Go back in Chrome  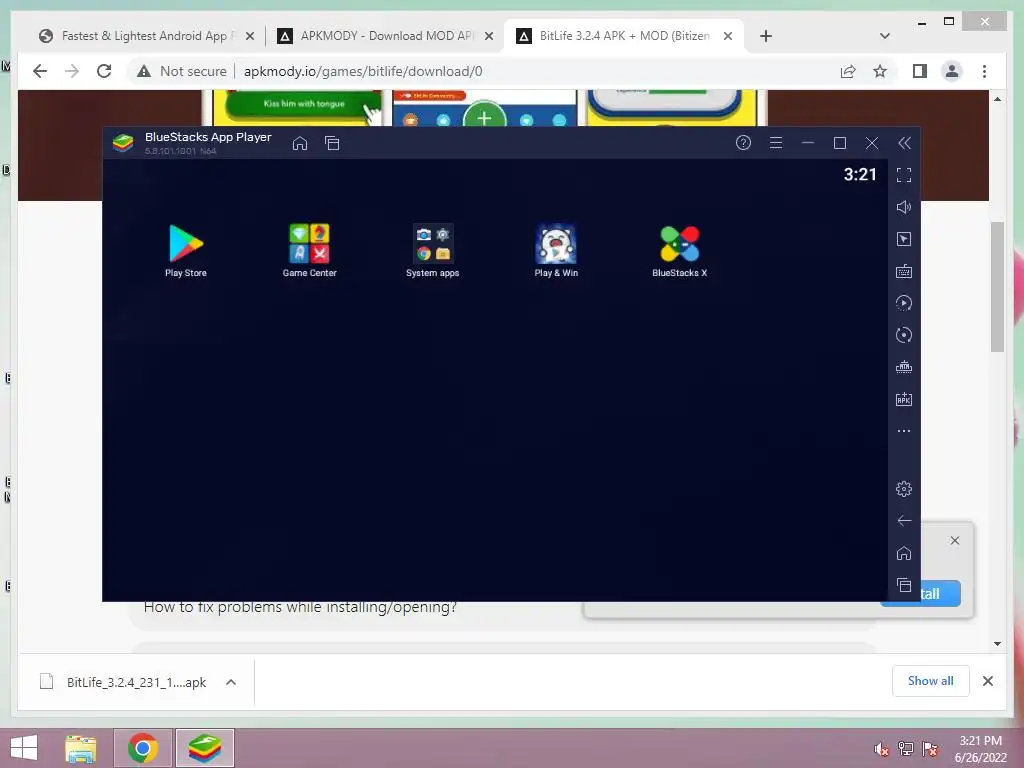(40, 71)
